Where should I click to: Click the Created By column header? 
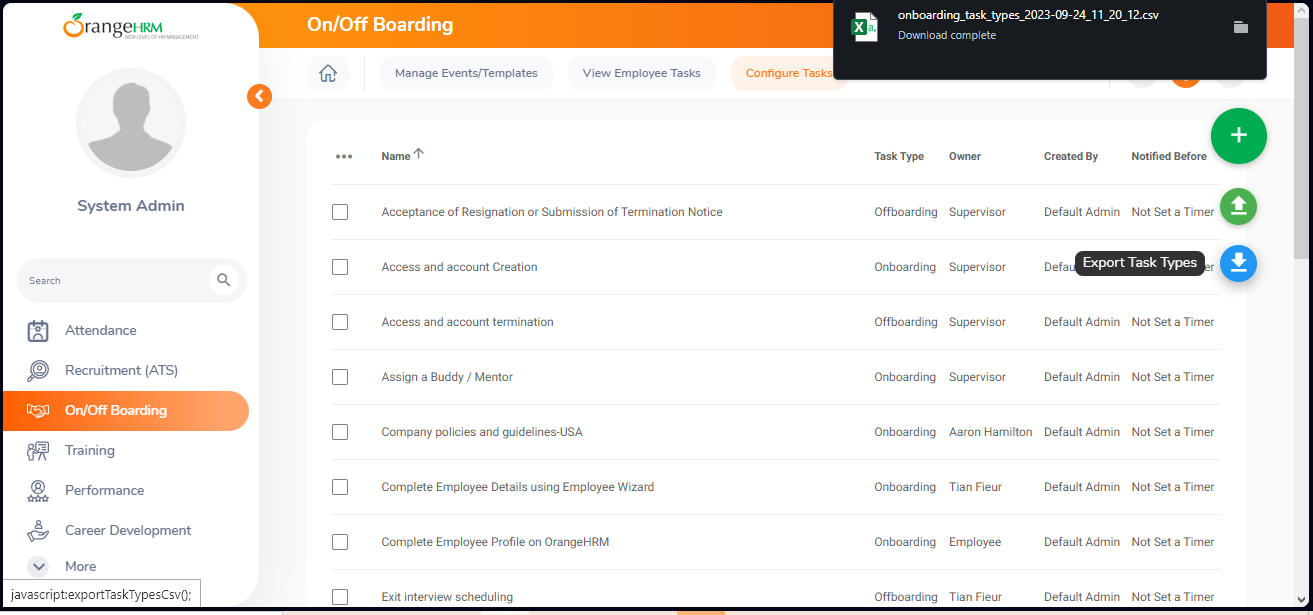(1071, 156)
